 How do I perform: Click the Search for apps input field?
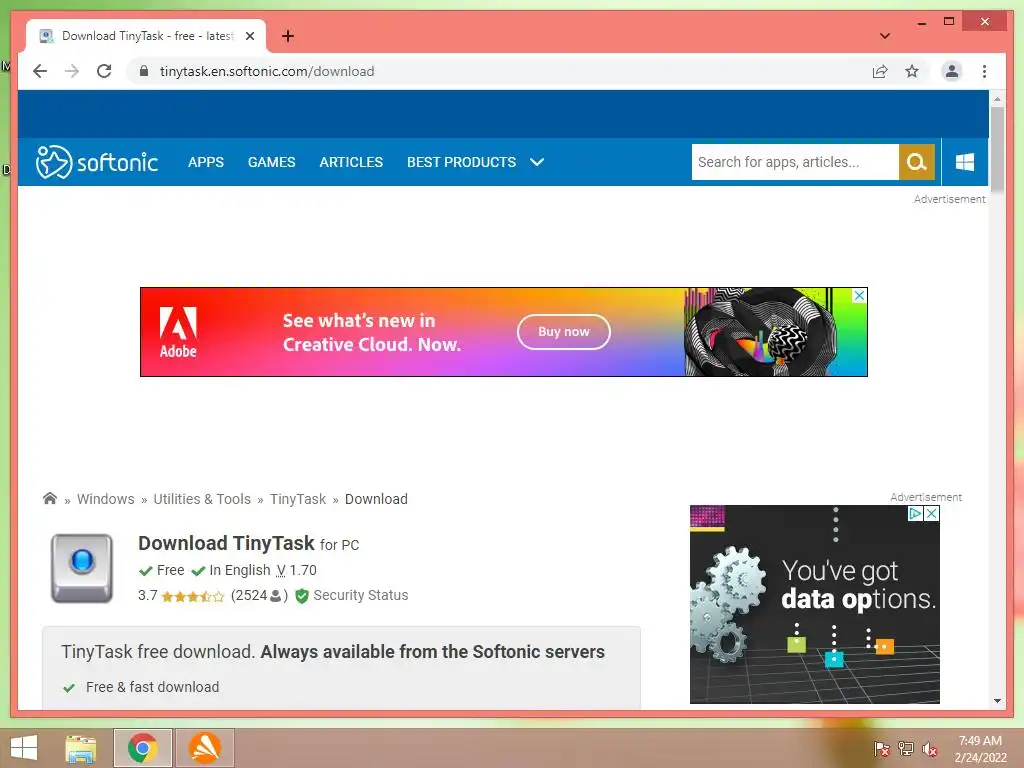click(x=795, y=162)
